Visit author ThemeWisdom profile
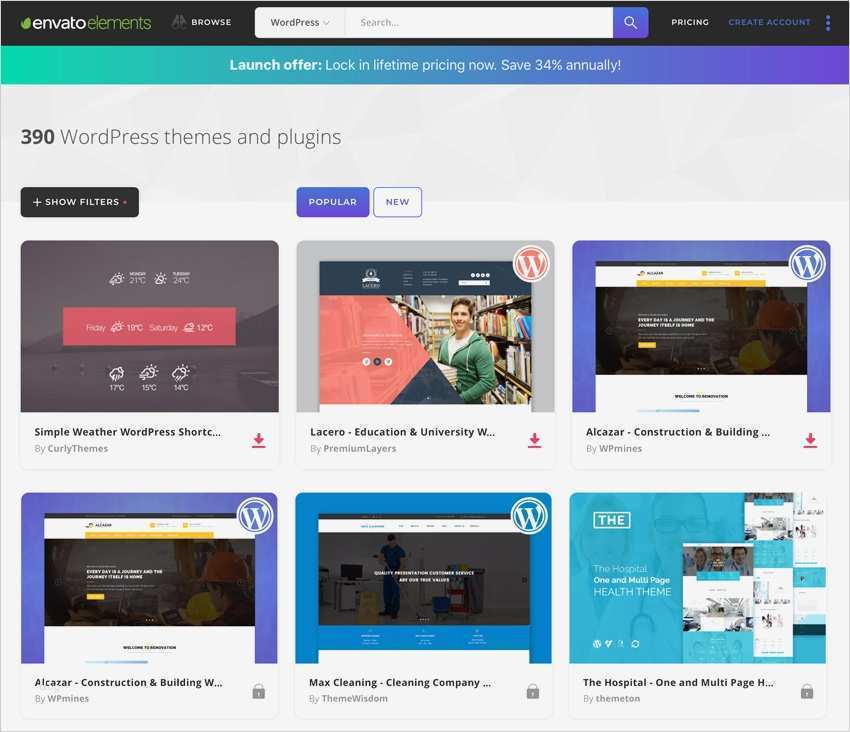Viewport: 850px width, 732px height. pyautogui.click(x=355, y=699)
